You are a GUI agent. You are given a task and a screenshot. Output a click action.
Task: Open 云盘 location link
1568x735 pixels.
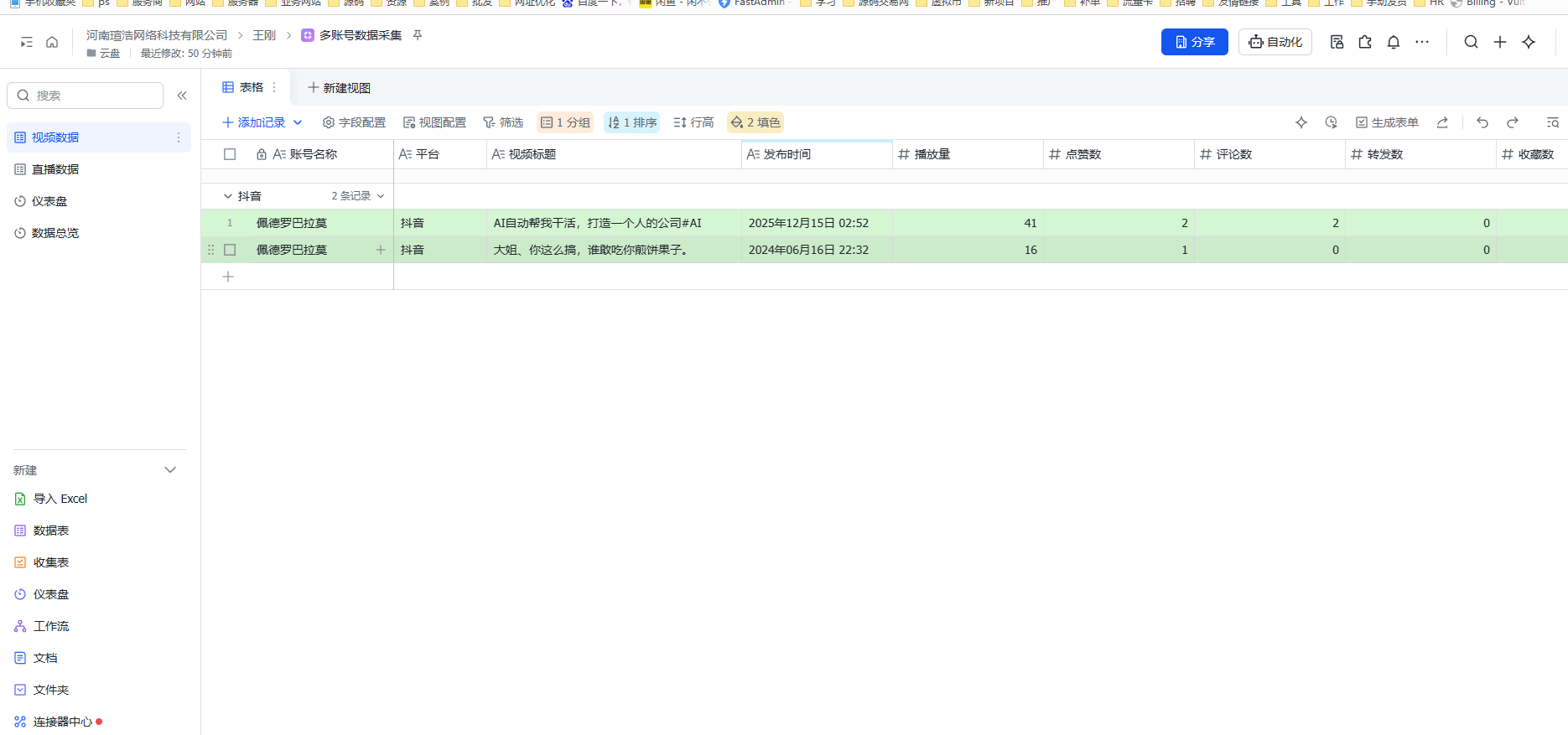coord(103,54)
